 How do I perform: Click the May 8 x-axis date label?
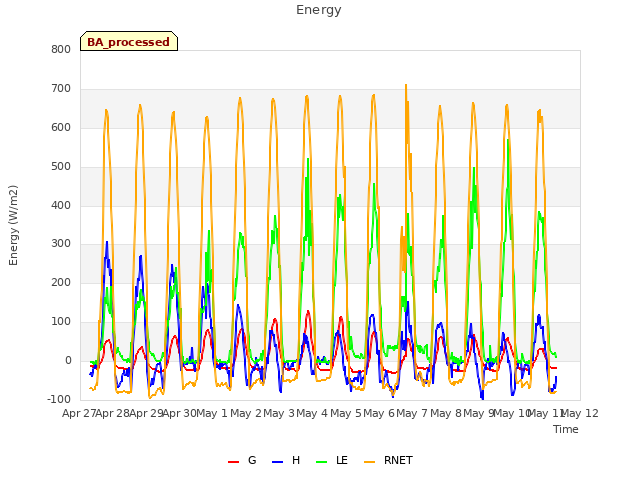[446, 413]
